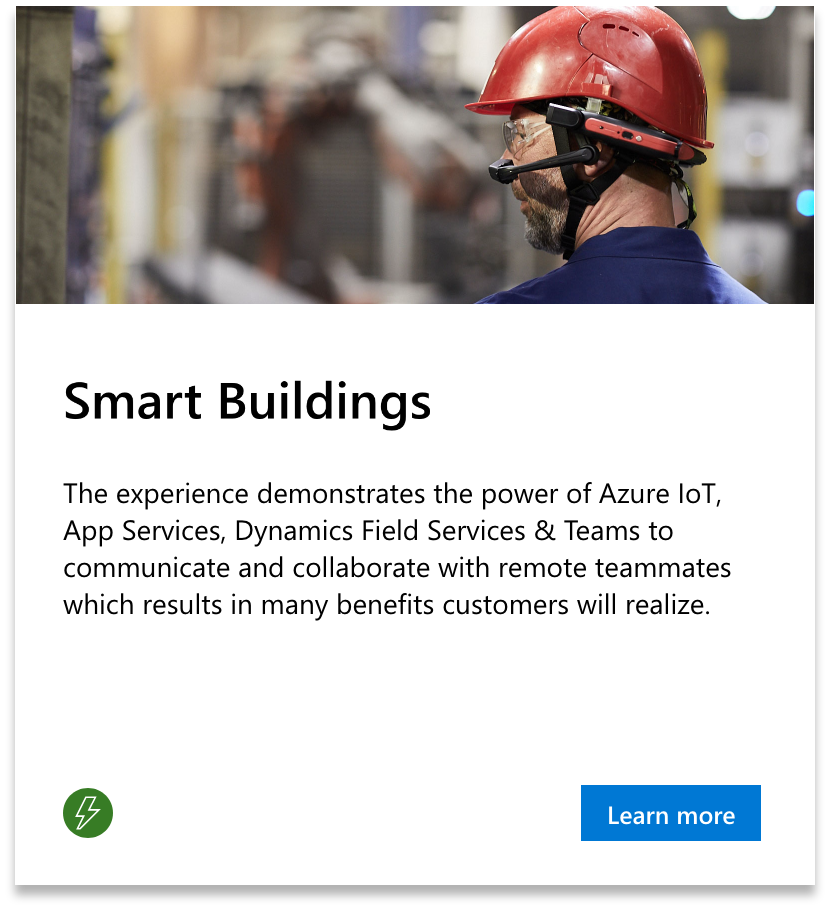Viewport: 830px width, 910px height.
Task: Open the Smart Buildings card title
Action: 247,402
